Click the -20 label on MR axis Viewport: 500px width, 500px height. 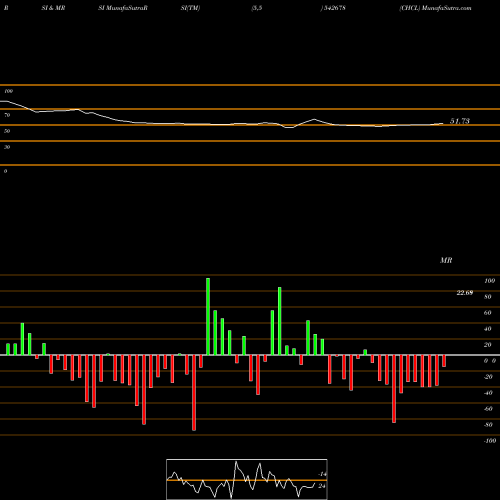[488, 377]
